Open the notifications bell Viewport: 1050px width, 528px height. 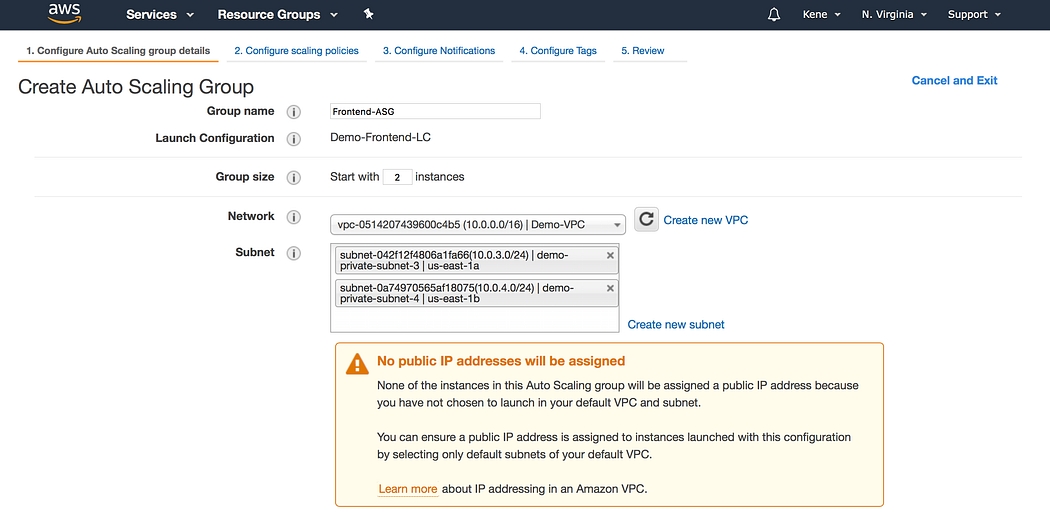773,15
